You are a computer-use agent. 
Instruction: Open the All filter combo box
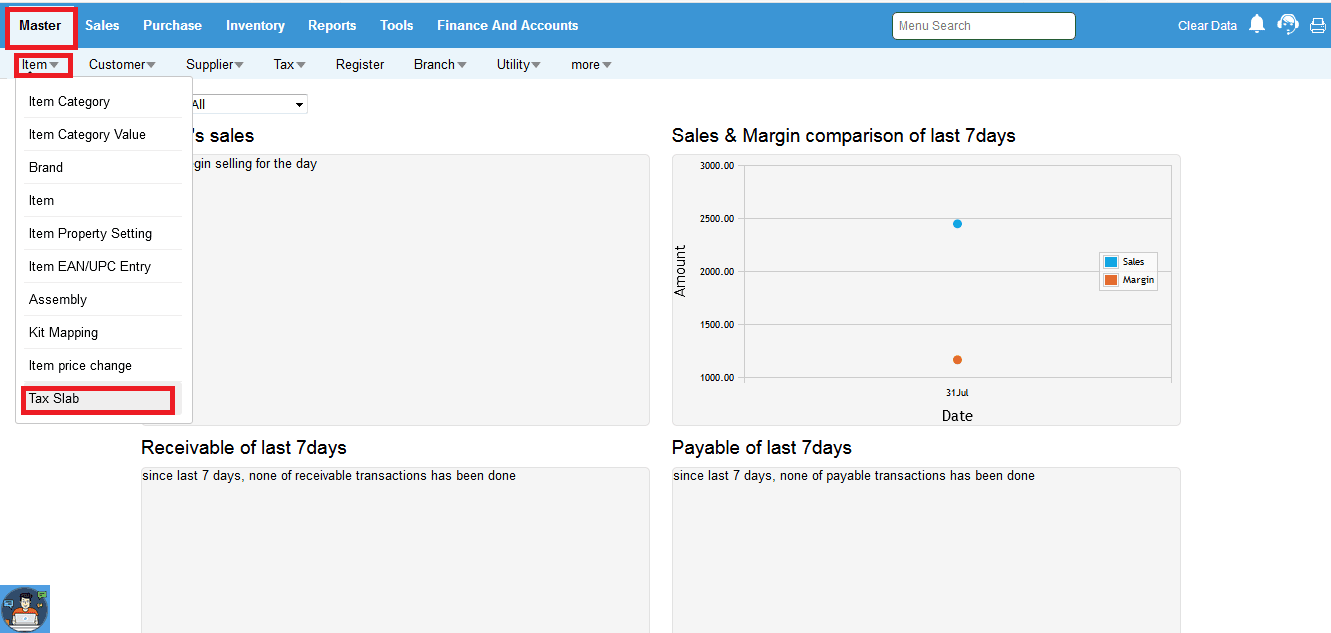(247, 104)
